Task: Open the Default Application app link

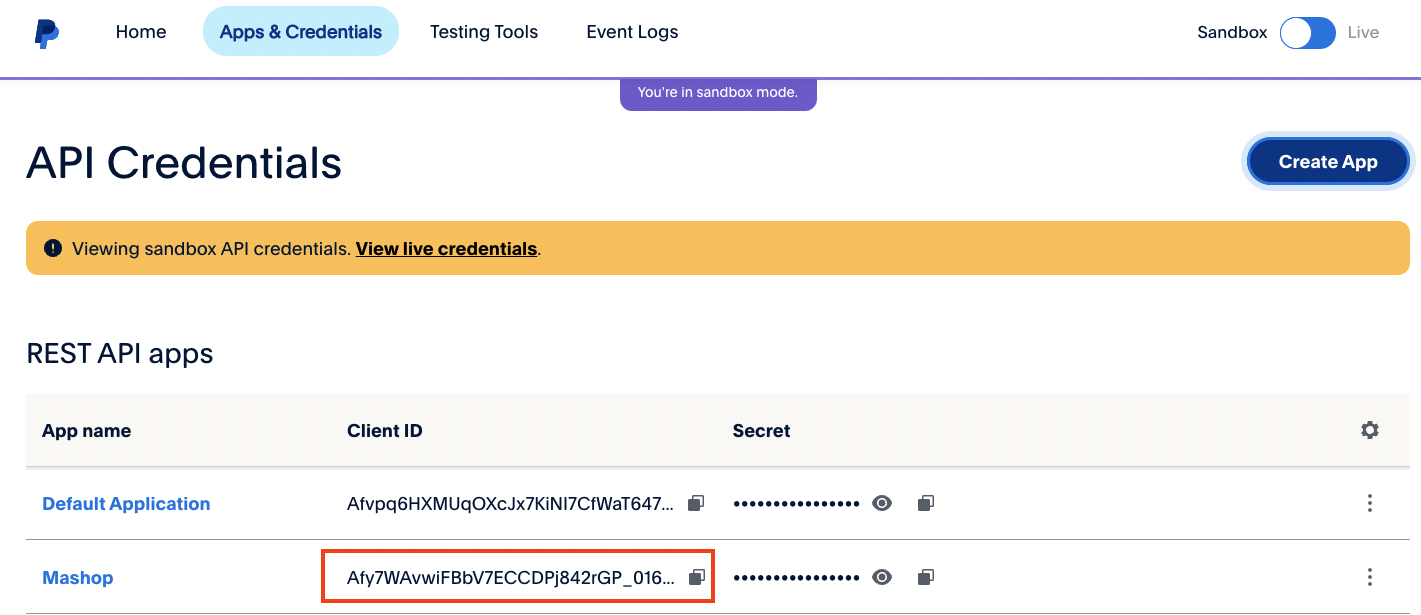Action: point(126,504)
